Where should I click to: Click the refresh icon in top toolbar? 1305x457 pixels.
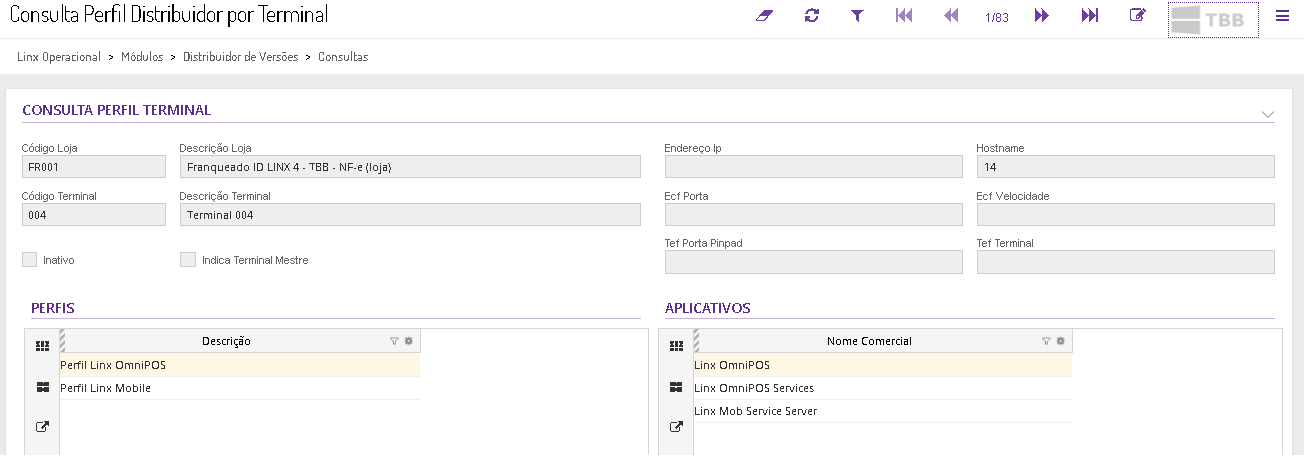(811, 16)
